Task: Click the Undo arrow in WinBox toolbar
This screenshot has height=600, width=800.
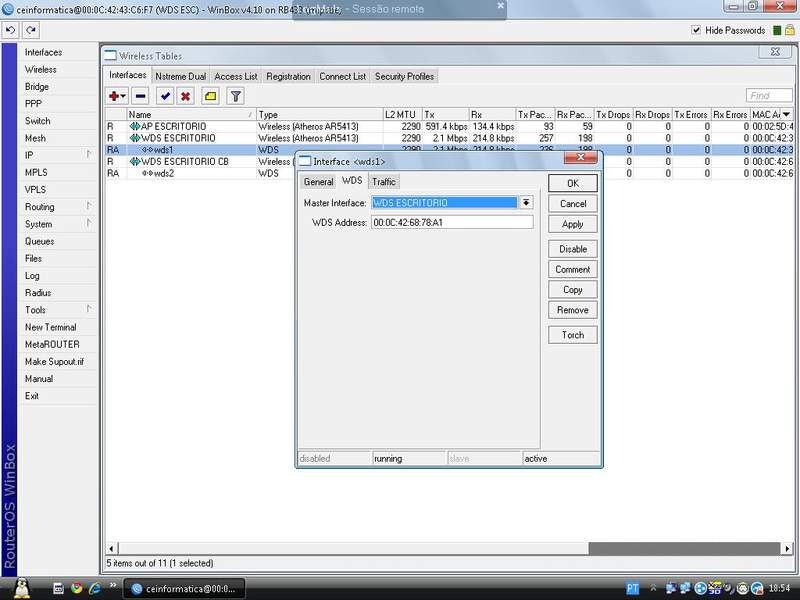Action: pyautogui.click(x=11, y=31)
